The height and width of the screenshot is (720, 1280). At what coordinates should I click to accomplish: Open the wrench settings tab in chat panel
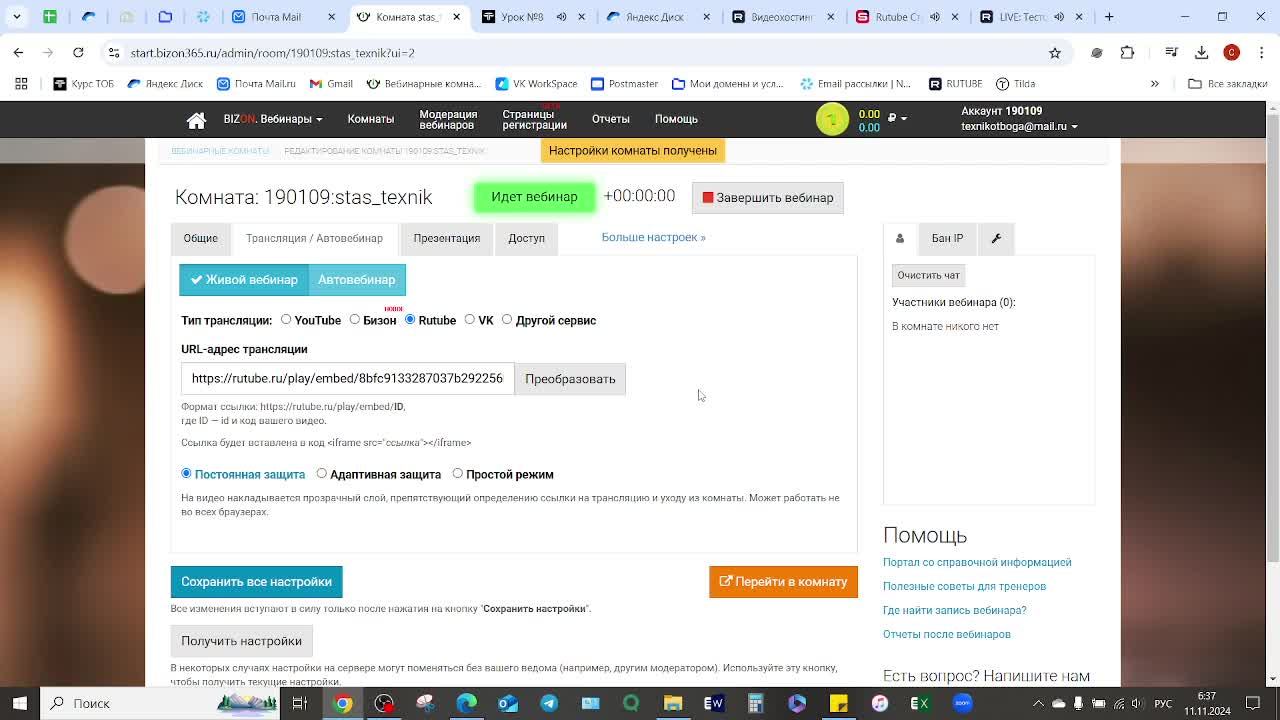[996, 238]
